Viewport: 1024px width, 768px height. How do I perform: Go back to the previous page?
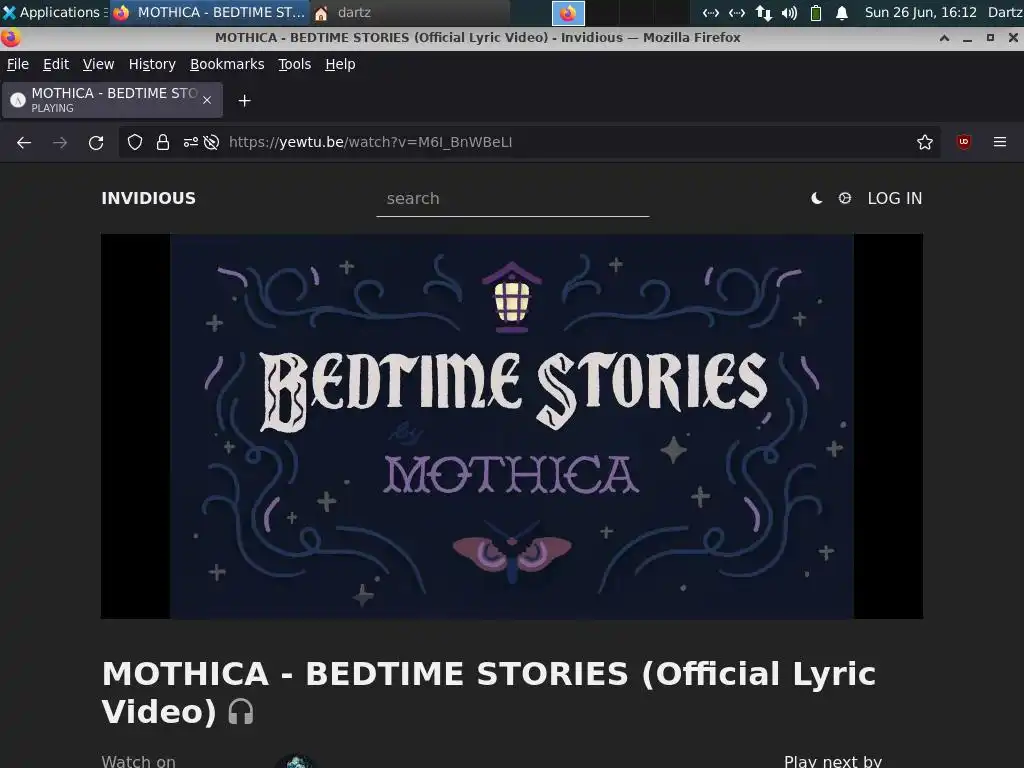point(24,142)
